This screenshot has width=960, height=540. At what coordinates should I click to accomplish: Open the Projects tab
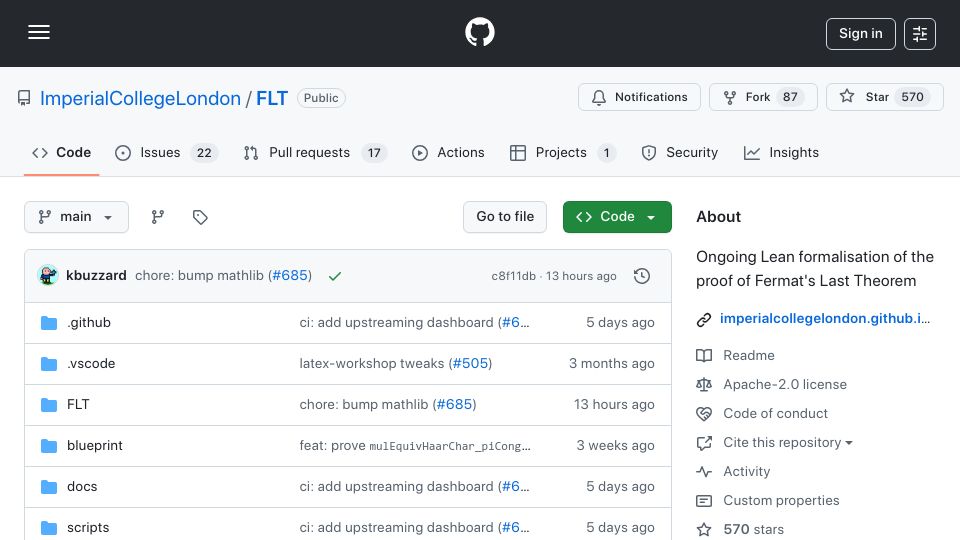tap(562, 152)
